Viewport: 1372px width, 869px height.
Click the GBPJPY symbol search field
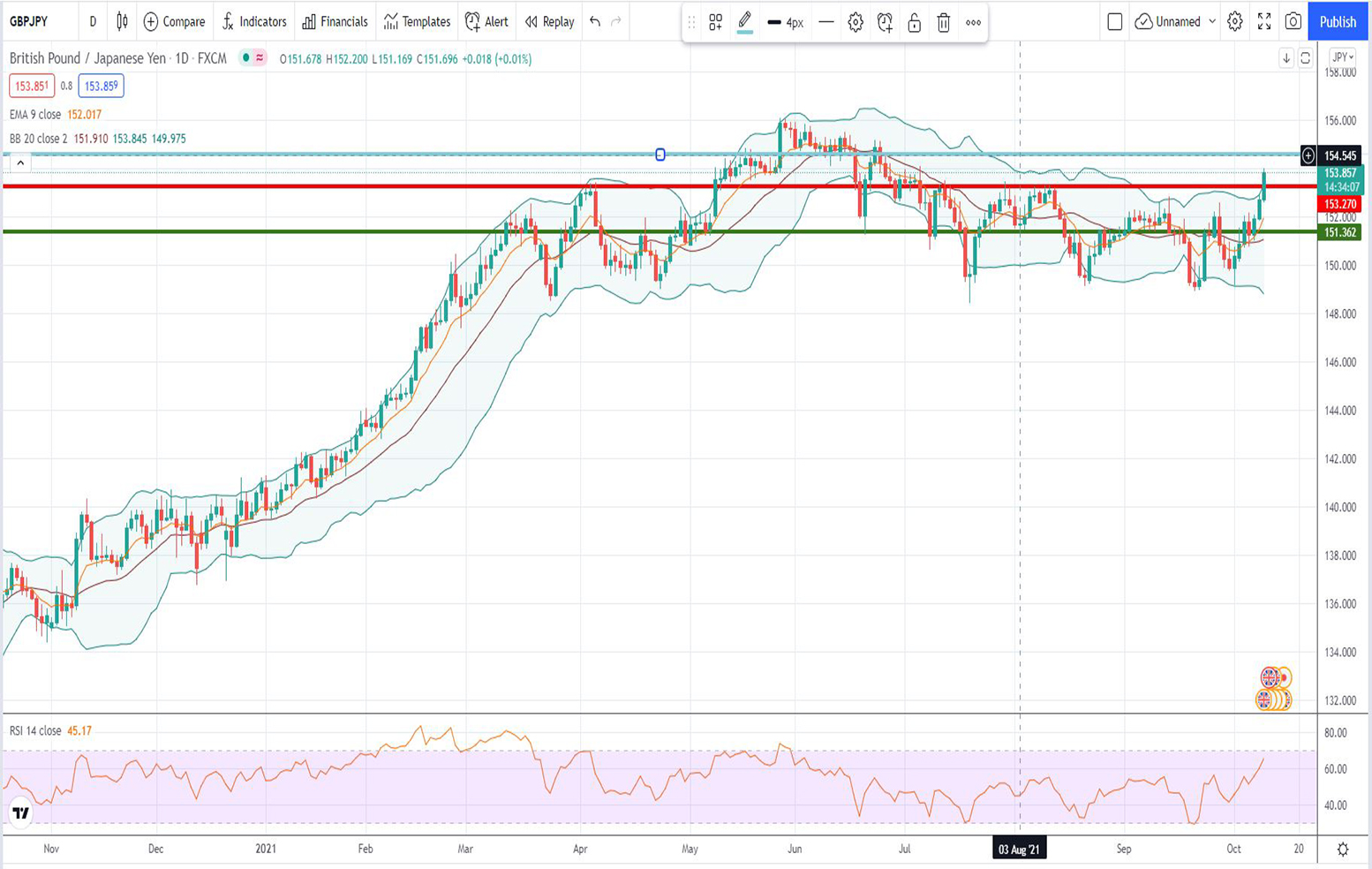29,21
